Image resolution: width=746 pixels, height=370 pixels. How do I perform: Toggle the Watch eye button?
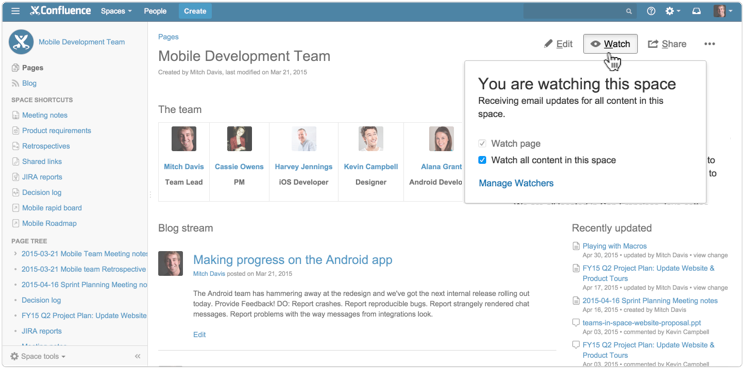point(610,44)
